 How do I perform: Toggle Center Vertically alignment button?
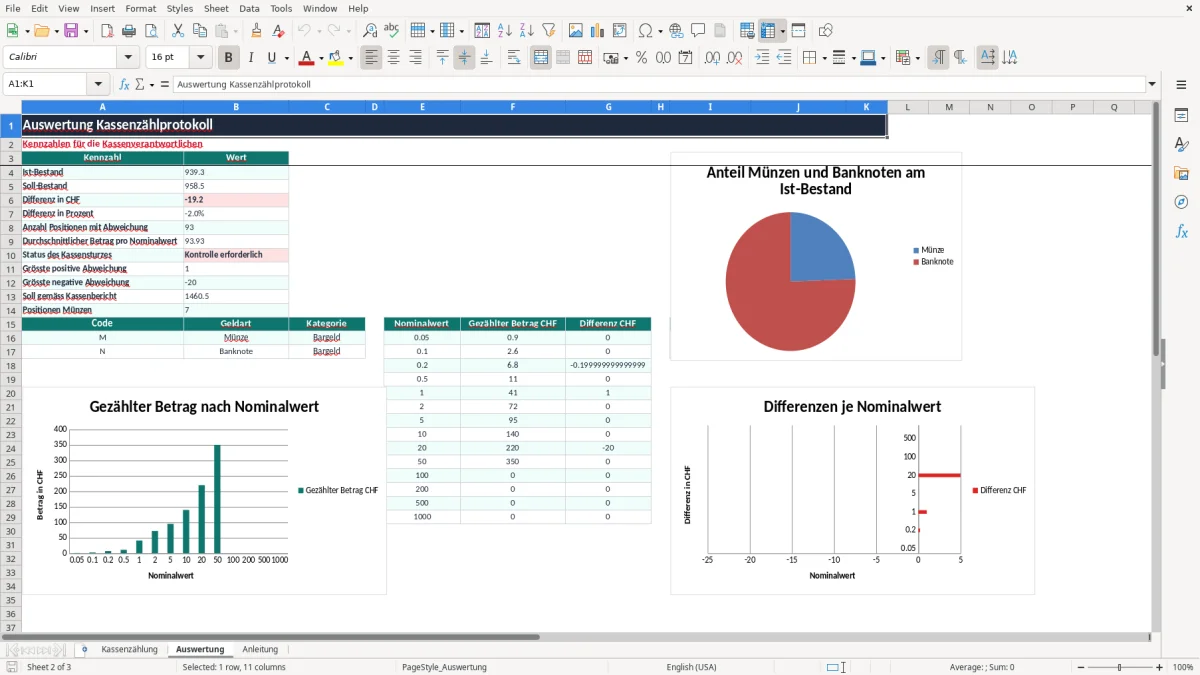click(x=464, y=58)
